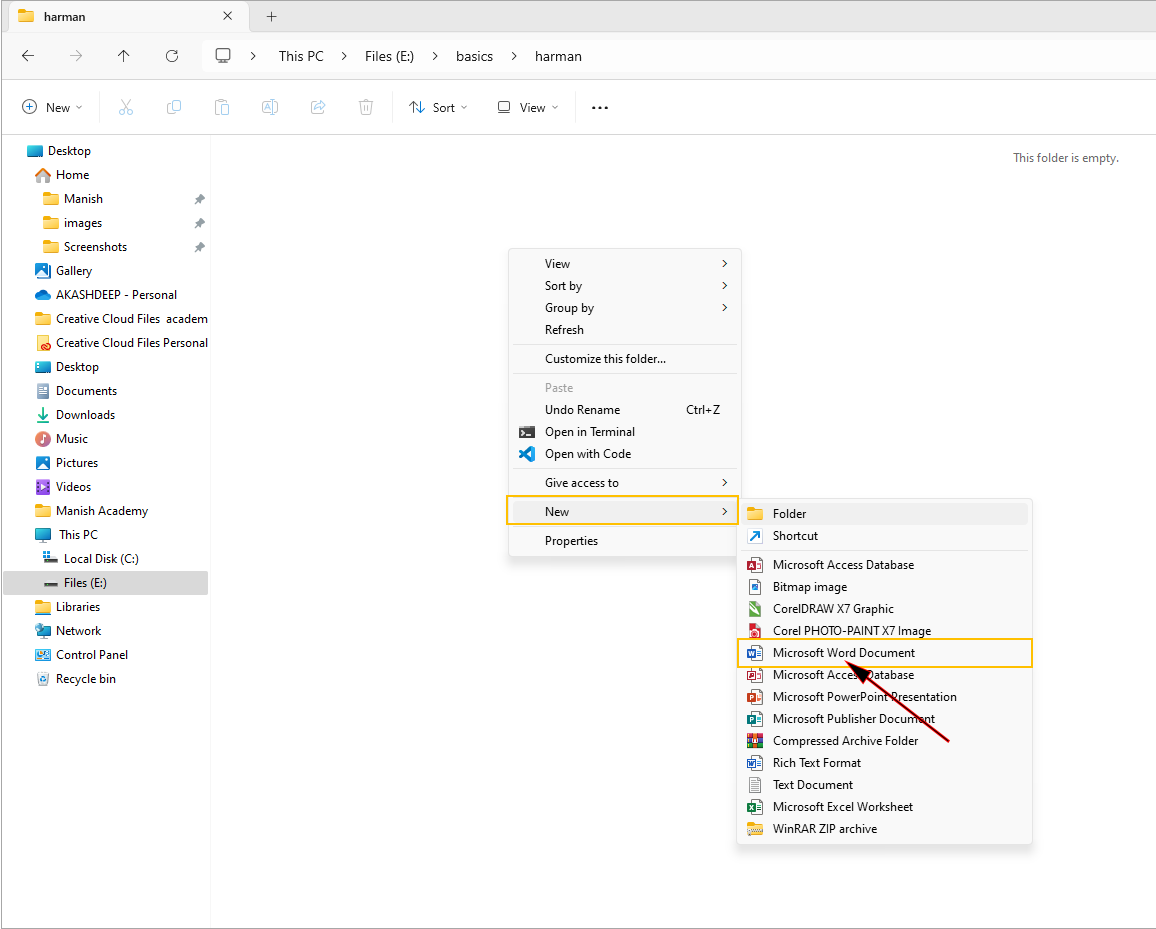The width and height of the screenshot is (1156, 929).
Task: Click Properties in the context menu
Action: coord(571,541)
